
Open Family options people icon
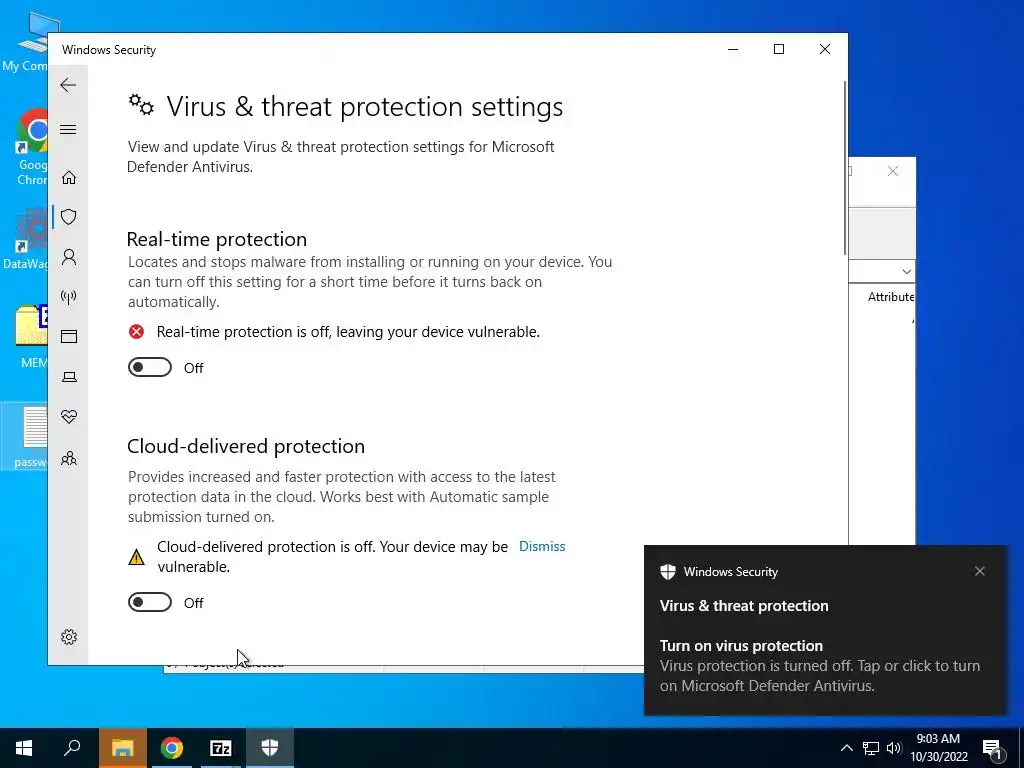[69, 458]
